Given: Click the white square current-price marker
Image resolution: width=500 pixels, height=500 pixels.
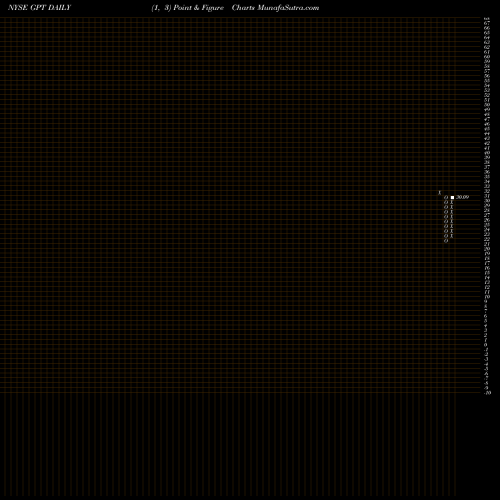Looking at the screenshot, I should coord(452,197).
